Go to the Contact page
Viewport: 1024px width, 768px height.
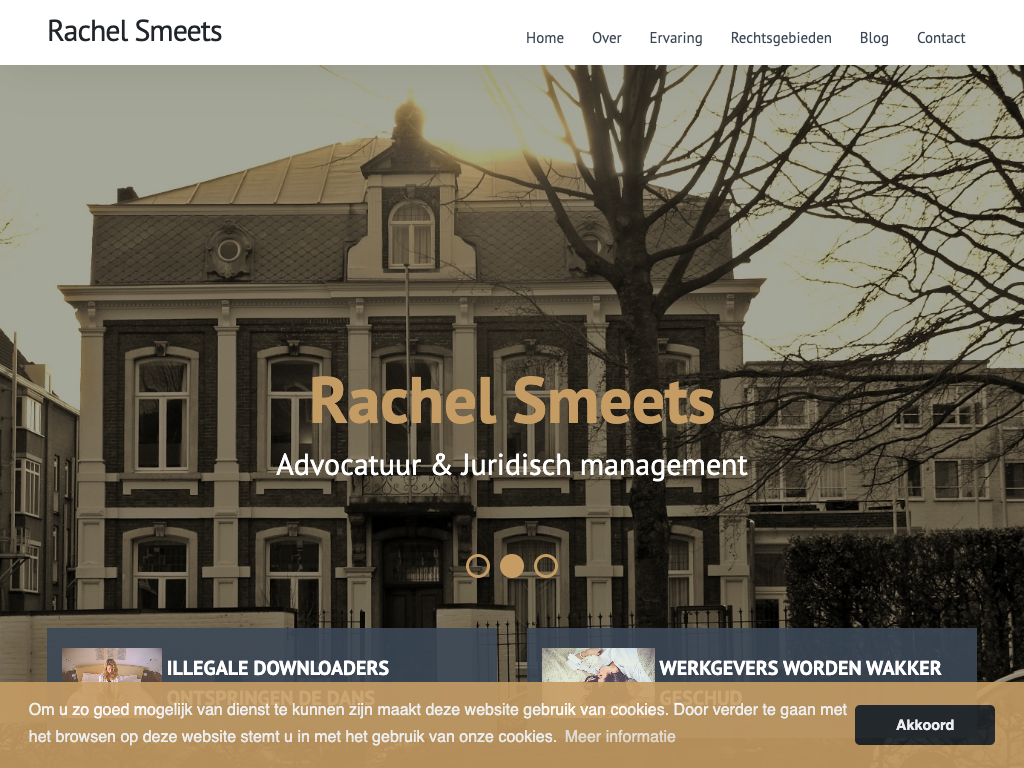click(x=941, y=38)
